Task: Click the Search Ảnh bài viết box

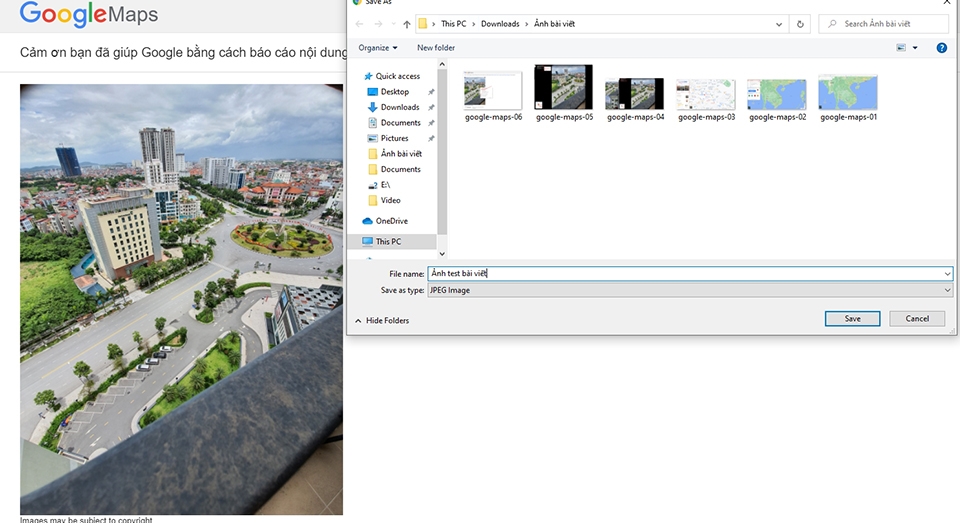Action: coord(883,24)
